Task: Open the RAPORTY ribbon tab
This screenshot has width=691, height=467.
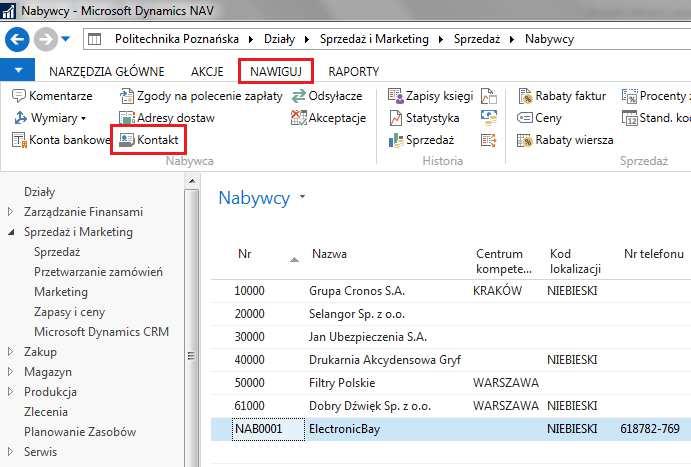Action: pyautogui.click(x=353, y=71)
